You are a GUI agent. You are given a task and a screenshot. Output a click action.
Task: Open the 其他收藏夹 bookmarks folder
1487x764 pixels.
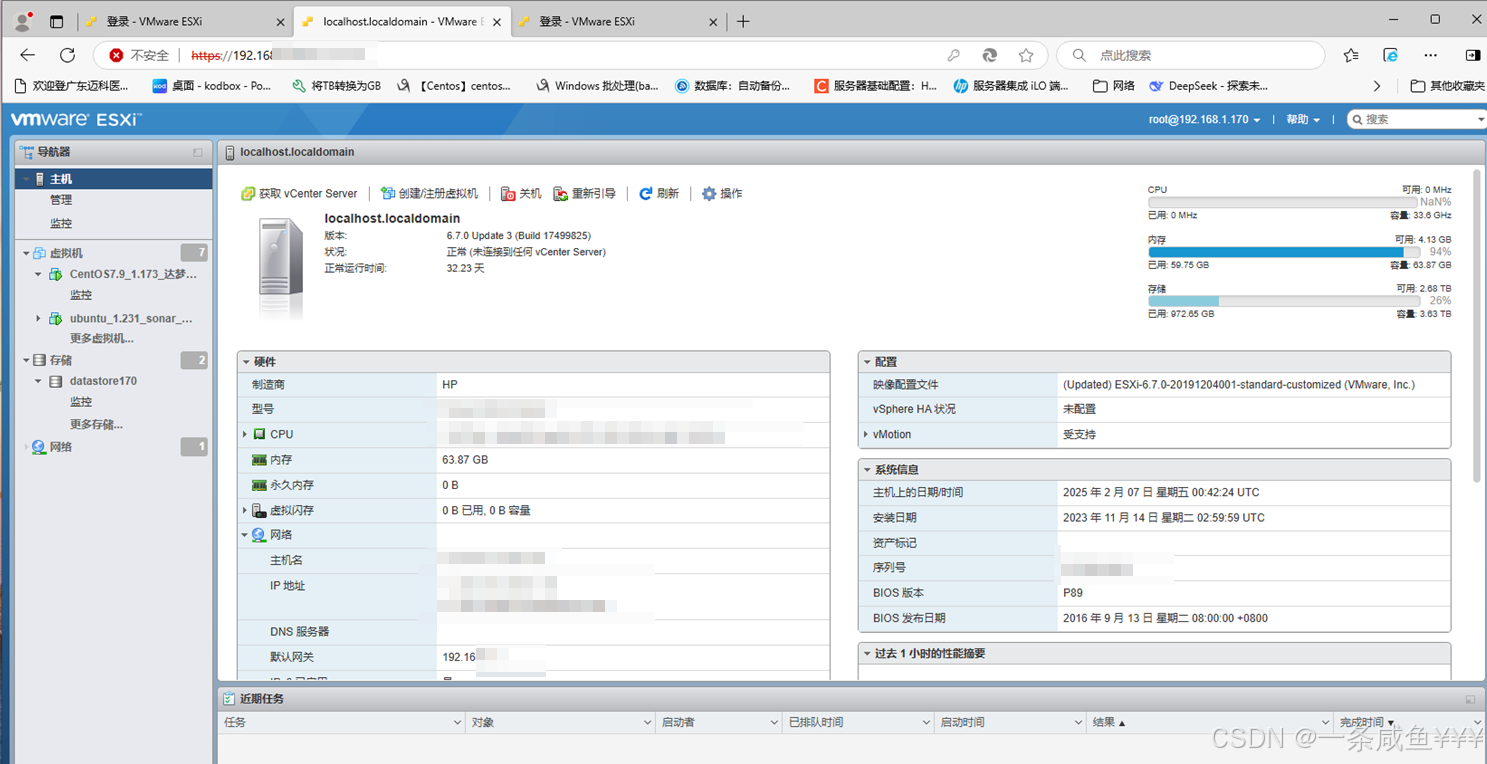tap(1448, 86)
